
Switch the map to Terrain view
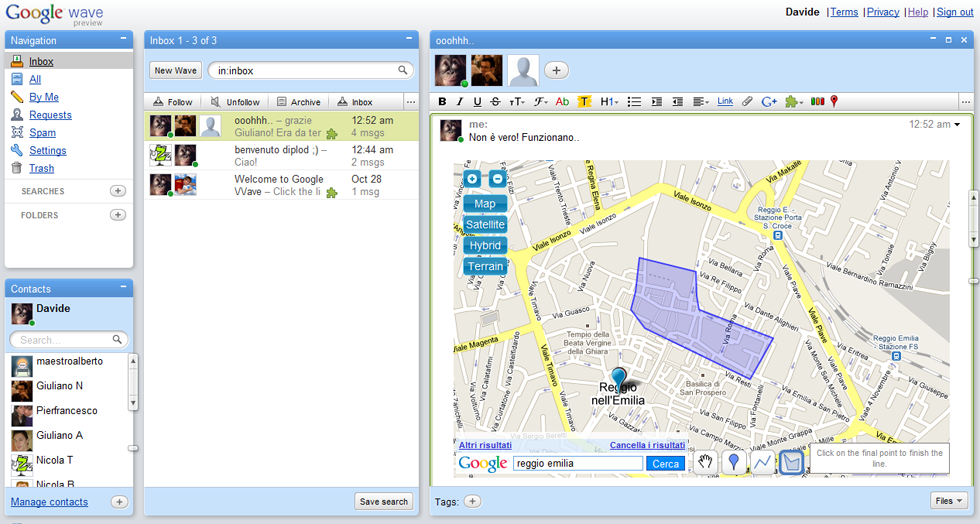pyautogui.click(x=485, y=266)
